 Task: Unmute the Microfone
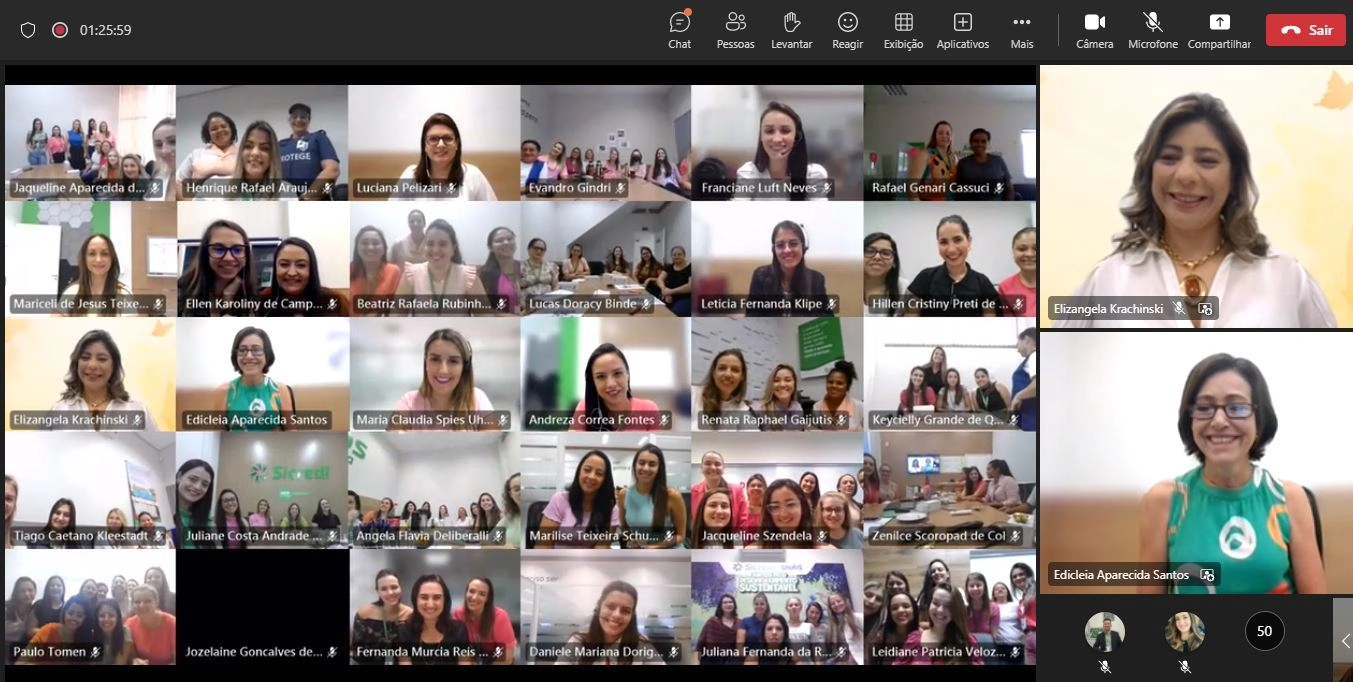1153,30
